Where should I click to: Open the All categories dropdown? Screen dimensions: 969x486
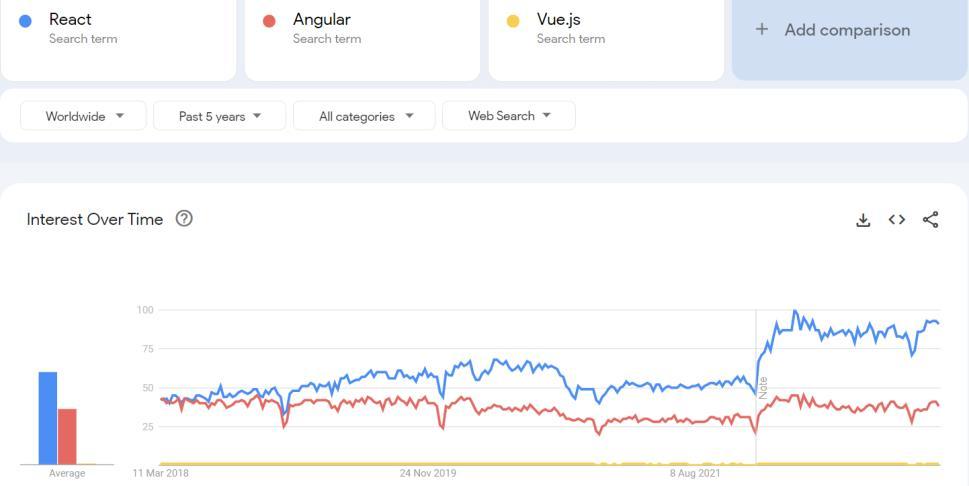pos(365,116)
